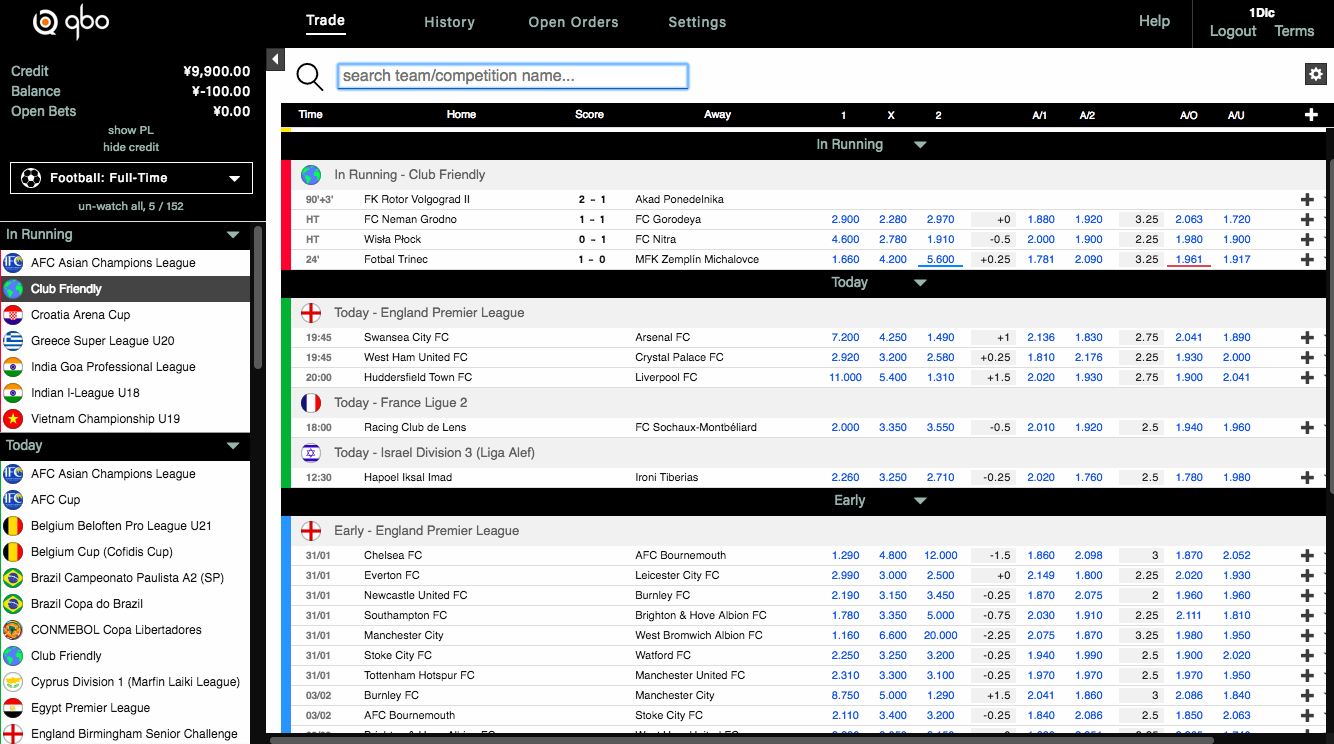Click the FC Sochaux-Montbéliard team name

coord(696,427)
